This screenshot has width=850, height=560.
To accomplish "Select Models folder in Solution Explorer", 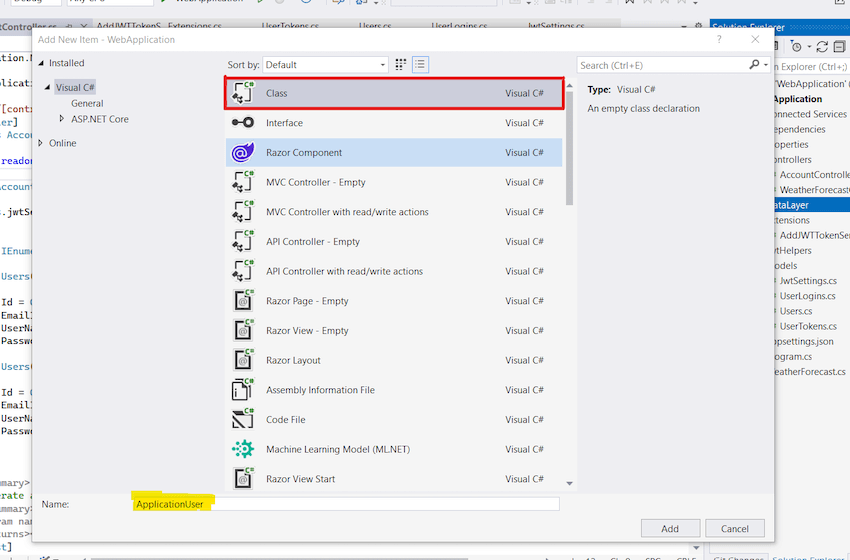I will point(786,266).
